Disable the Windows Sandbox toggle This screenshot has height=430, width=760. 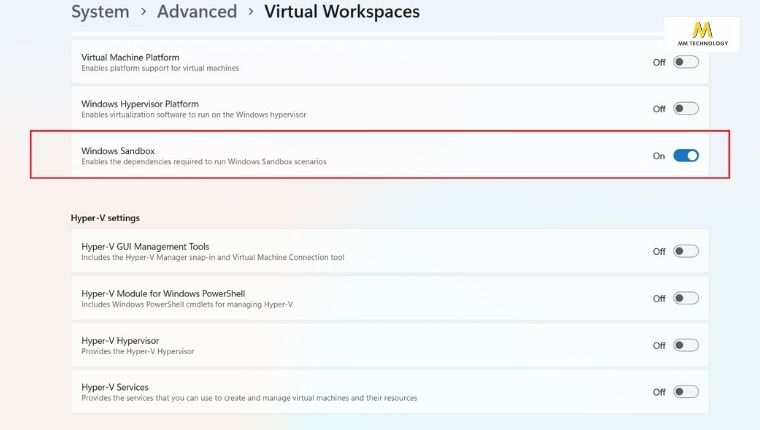coord(686,156)
